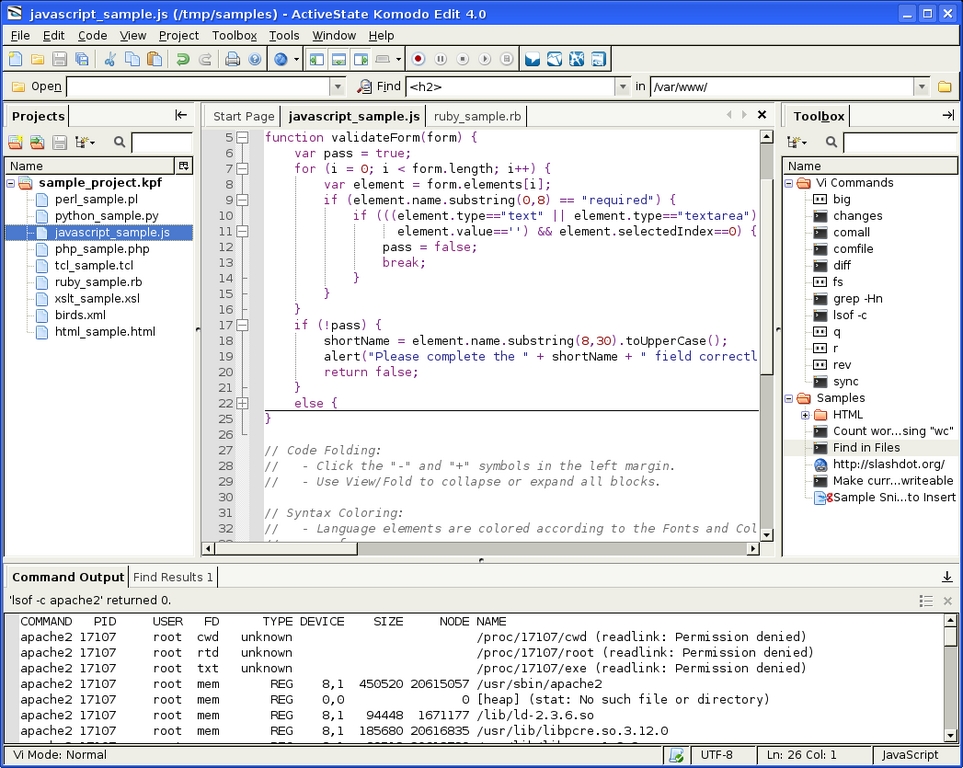
Task: Click the green Undo arrow icon
Action: click(183, 60)
